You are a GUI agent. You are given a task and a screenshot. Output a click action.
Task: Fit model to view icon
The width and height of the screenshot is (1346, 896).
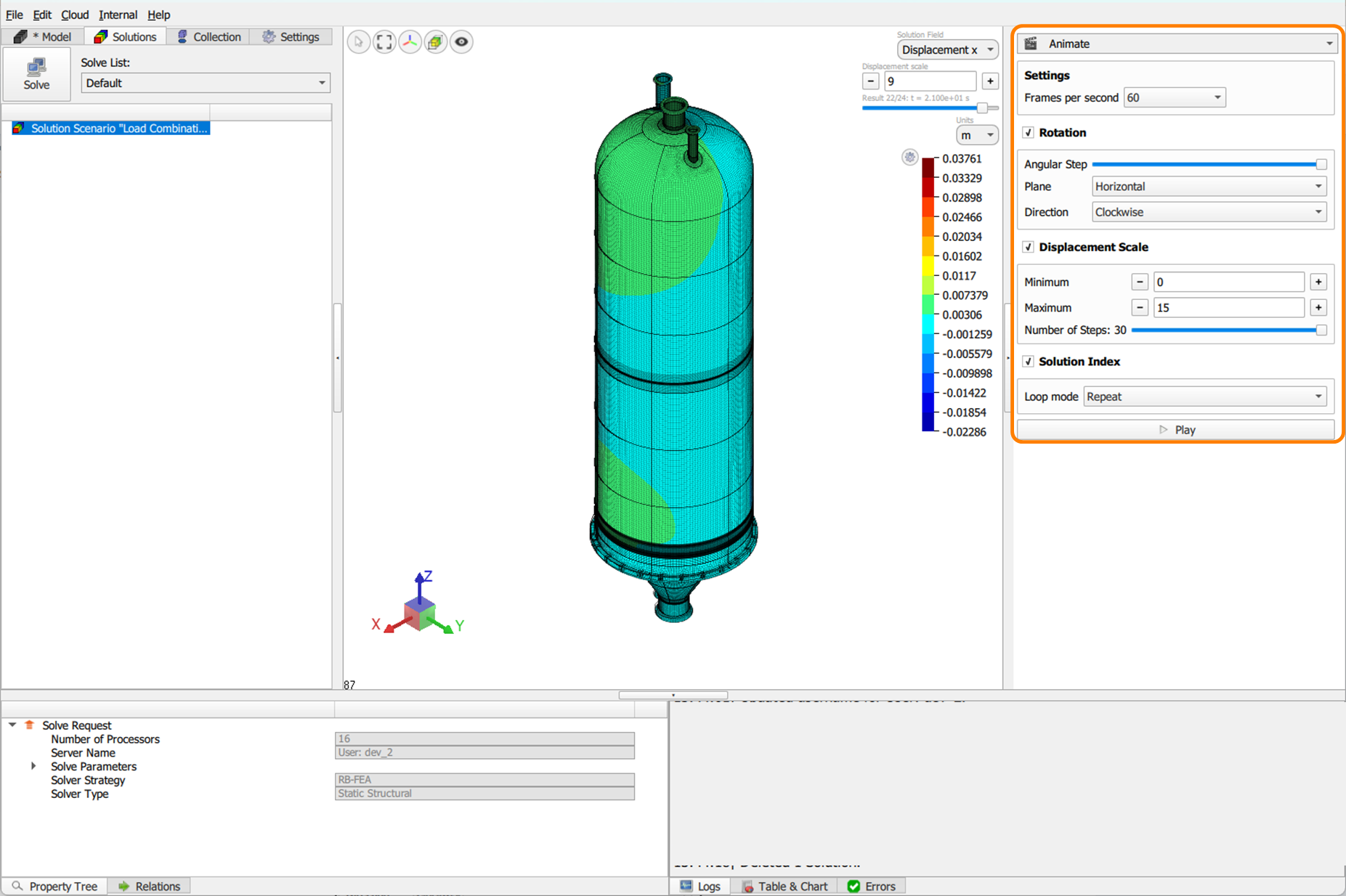pyautogui.click(x=384, y=42)
